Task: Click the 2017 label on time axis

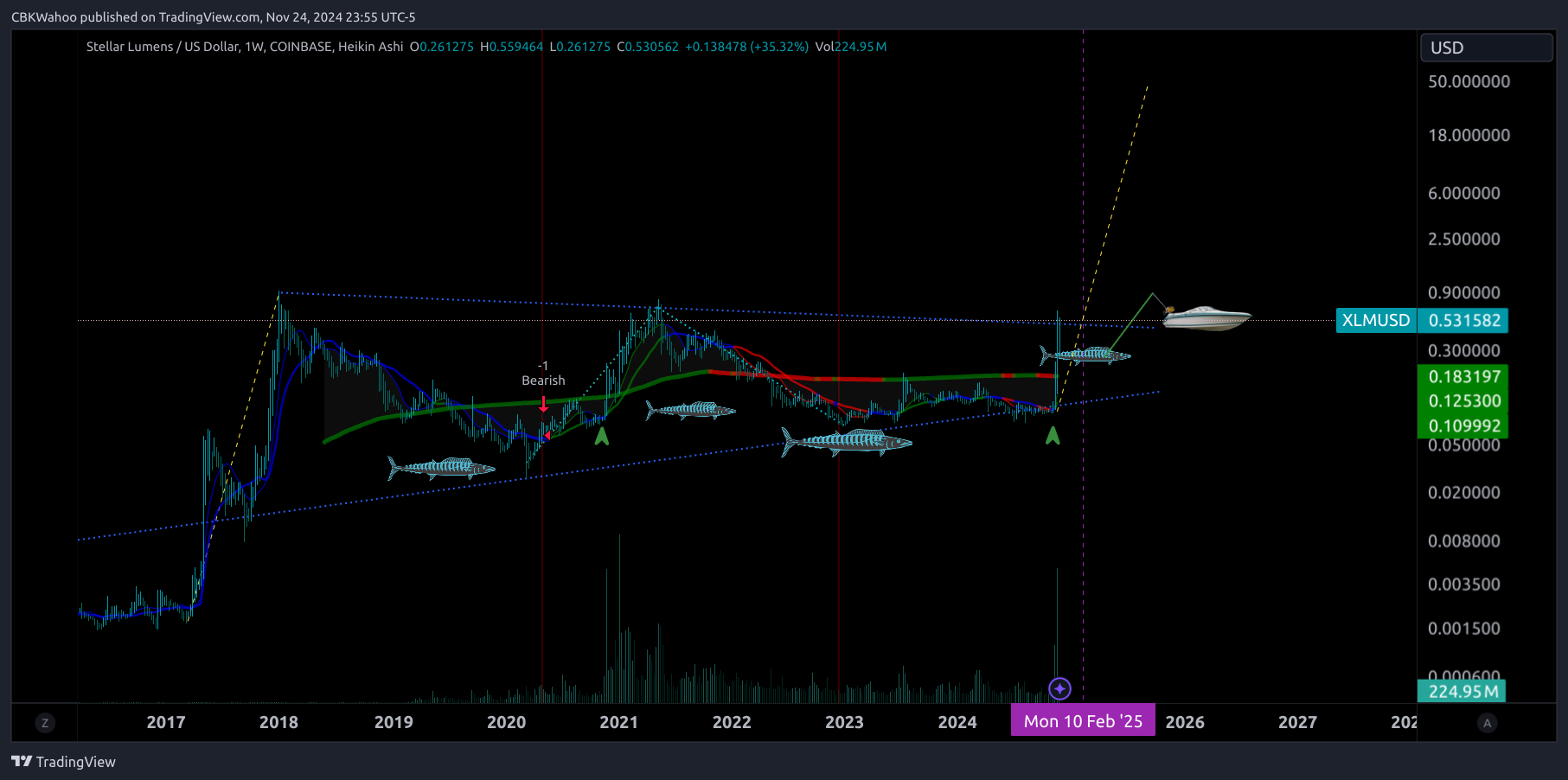Action: pyautogui.click(x=166, y=722)
